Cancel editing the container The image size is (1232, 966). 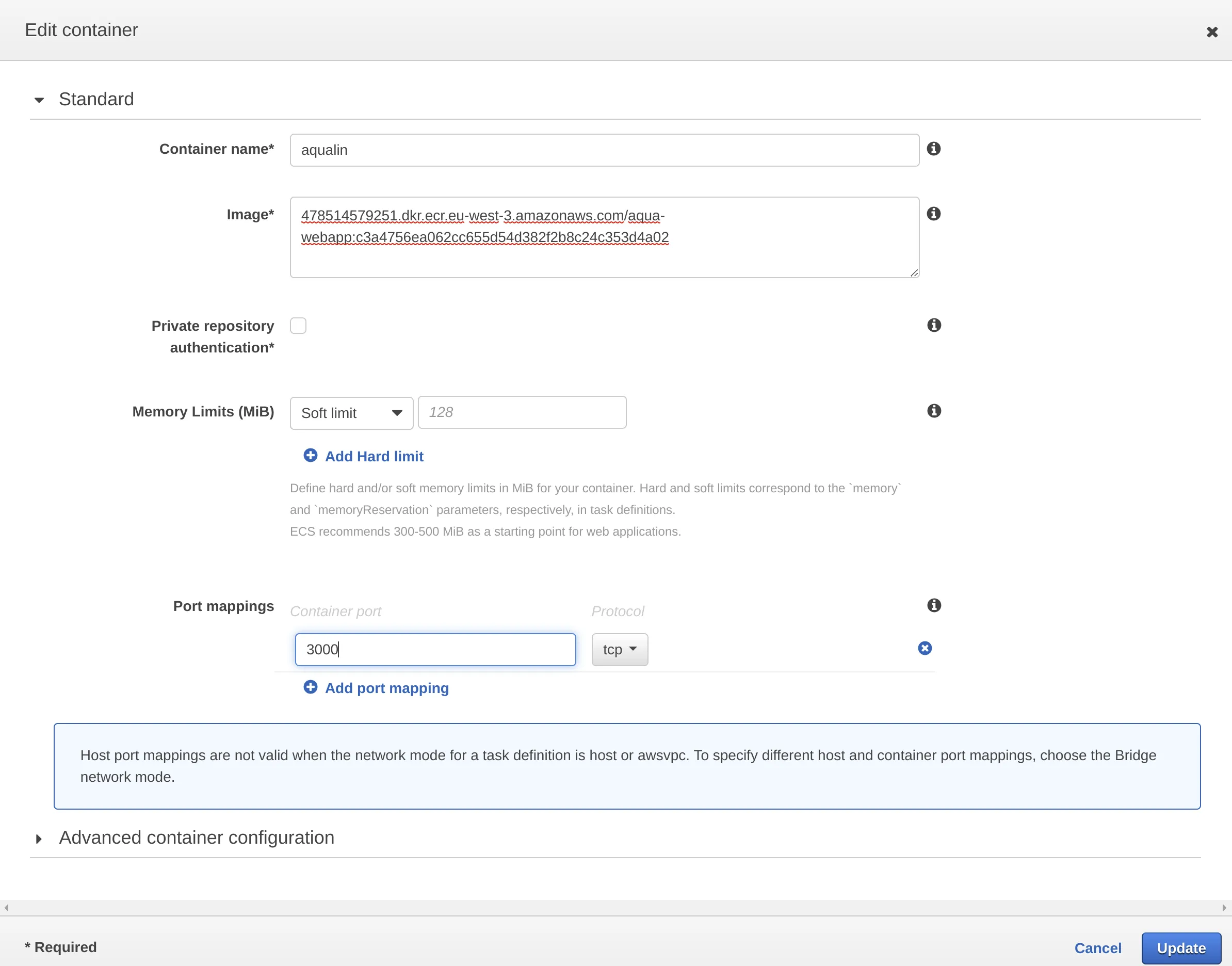[x=1098, y=947]
